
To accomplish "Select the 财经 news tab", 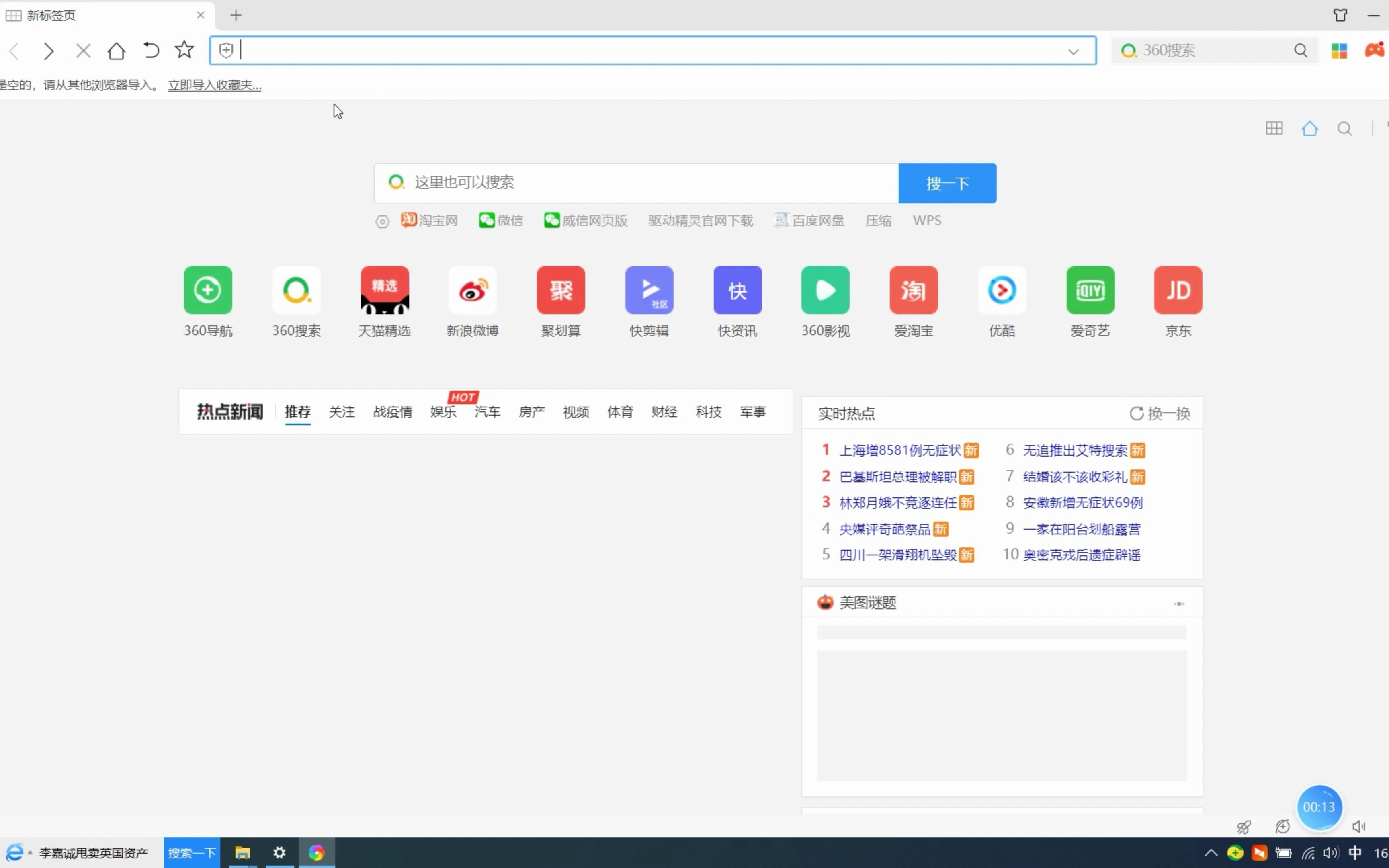I will coord(664,411).
